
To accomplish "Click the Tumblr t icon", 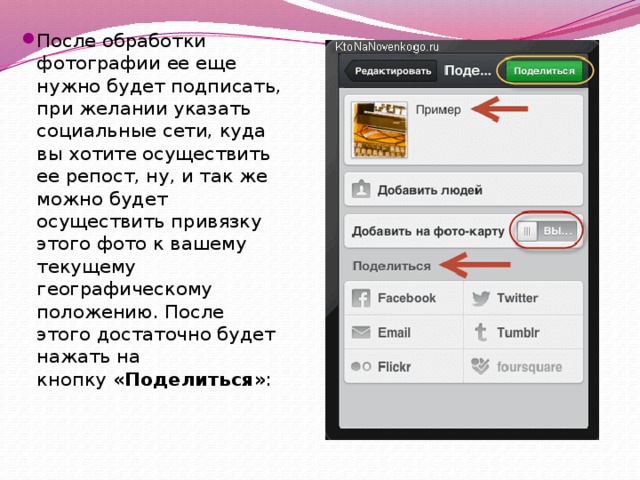I will 481,332.
